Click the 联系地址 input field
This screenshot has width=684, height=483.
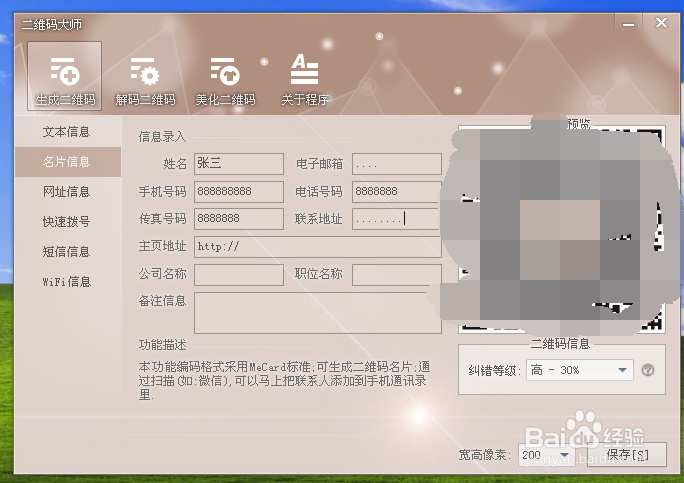coord(396,219)
